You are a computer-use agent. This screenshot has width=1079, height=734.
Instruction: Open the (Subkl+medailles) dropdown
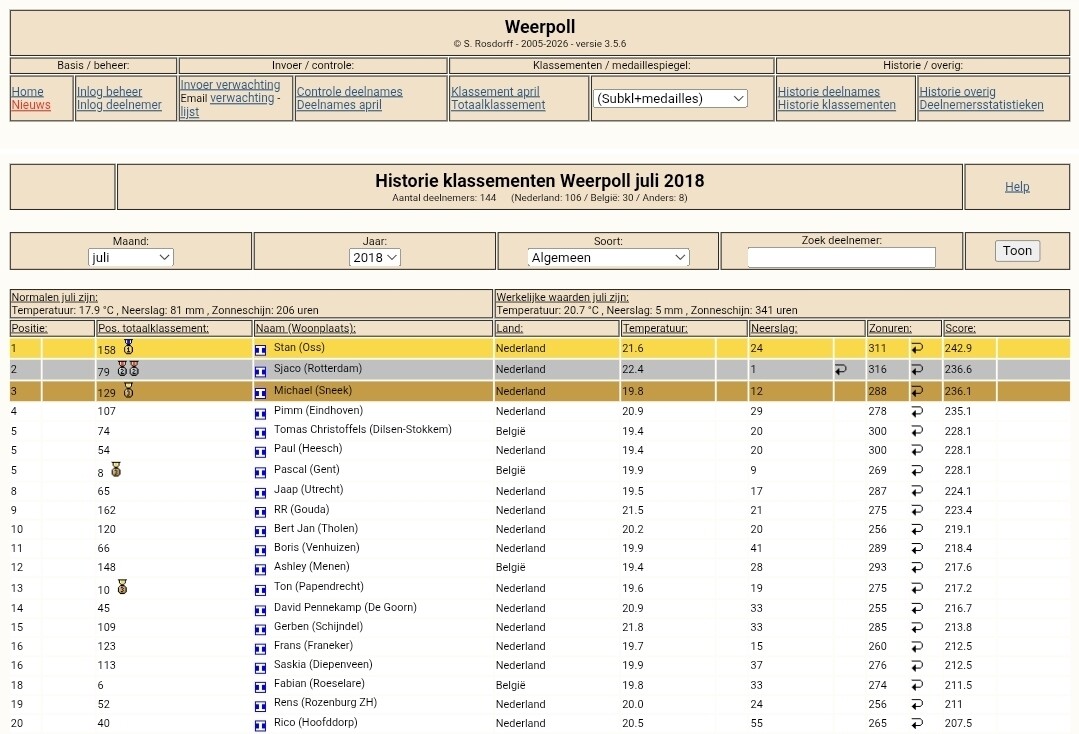pyautogui.click(x=670, y=98)
